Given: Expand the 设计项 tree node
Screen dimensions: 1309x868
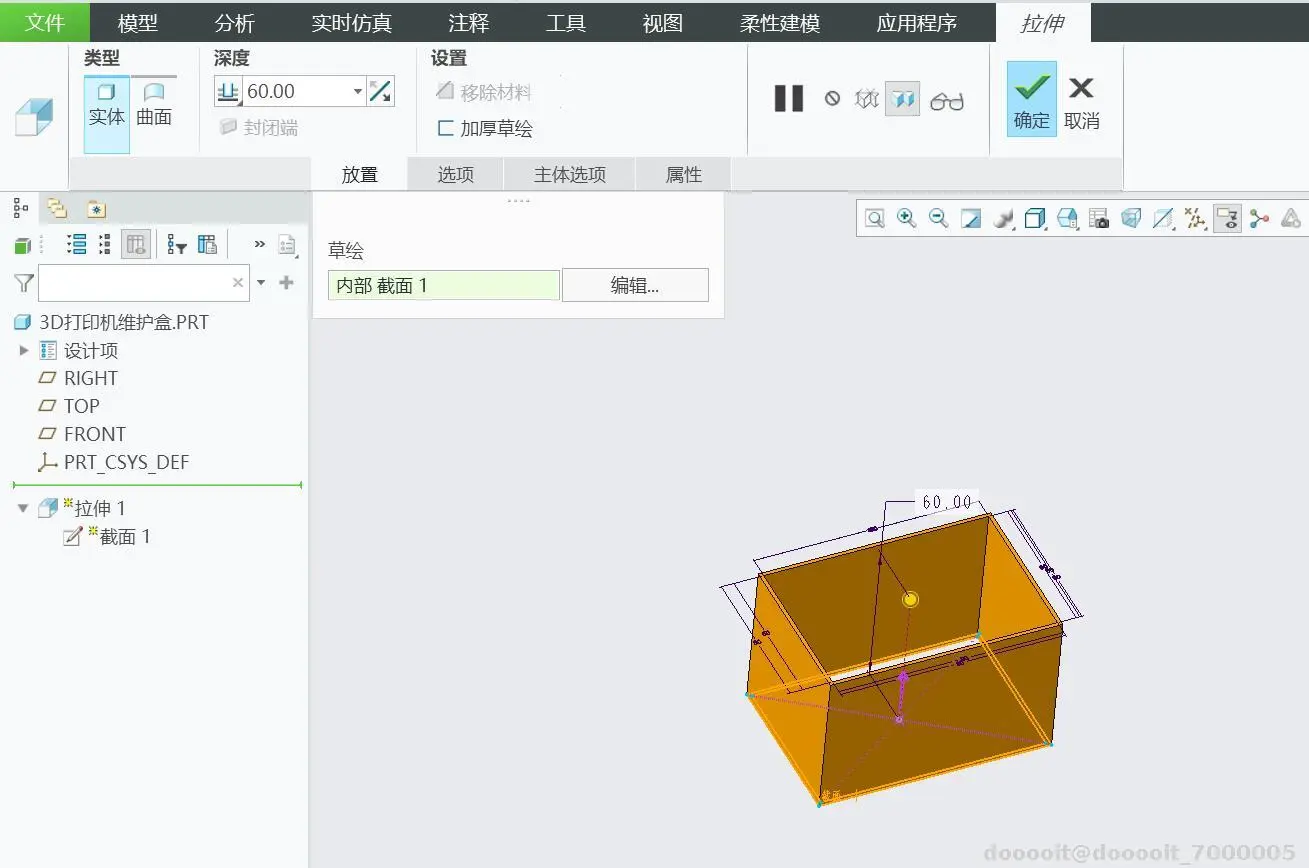Looking at the screenshot, I should click(24, 350).
